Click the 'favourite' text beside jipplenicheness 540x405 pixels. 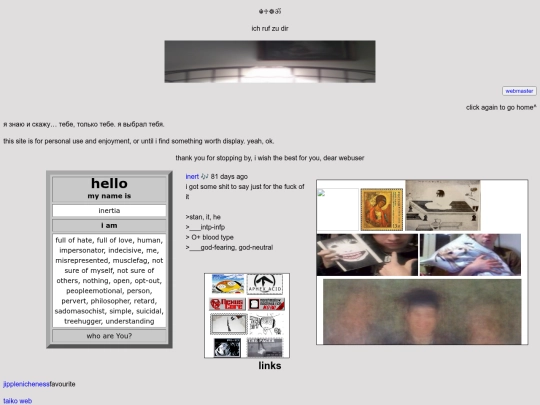62,384
